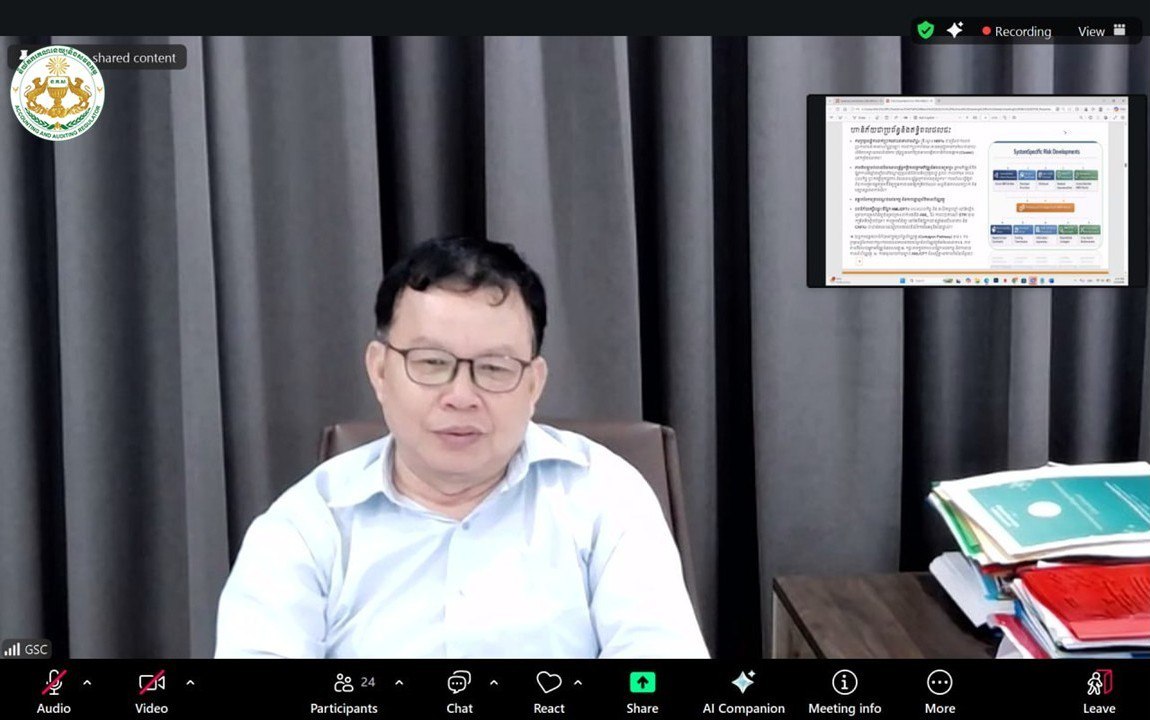Click the green encryption shield icon
Image resolution: width=1150 pixels, height=720 pixels.
[925, 31]
